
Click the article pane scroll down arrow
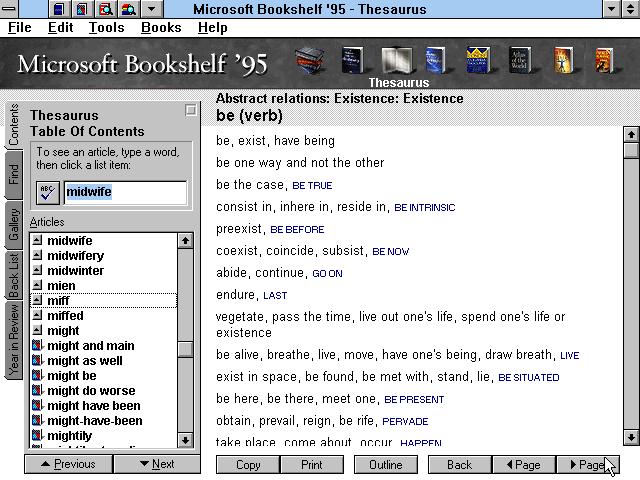[x=631, y=437]
